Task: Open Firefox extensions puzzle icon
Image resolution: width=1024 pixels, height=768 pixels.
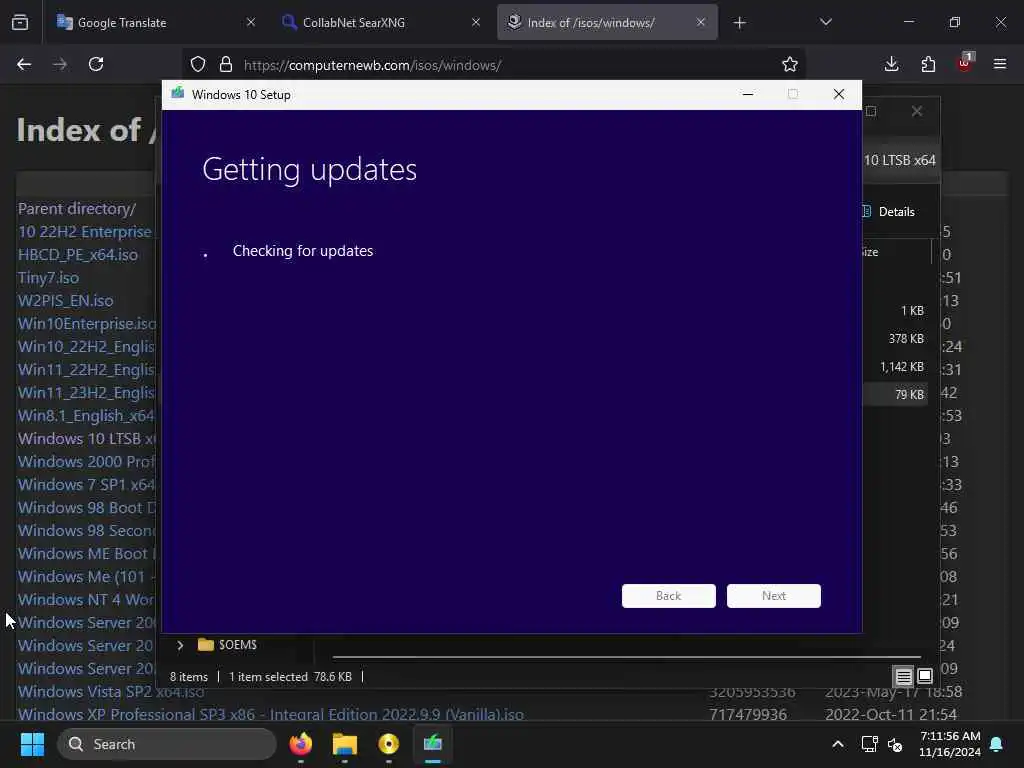Action: [x=928, y=65]
